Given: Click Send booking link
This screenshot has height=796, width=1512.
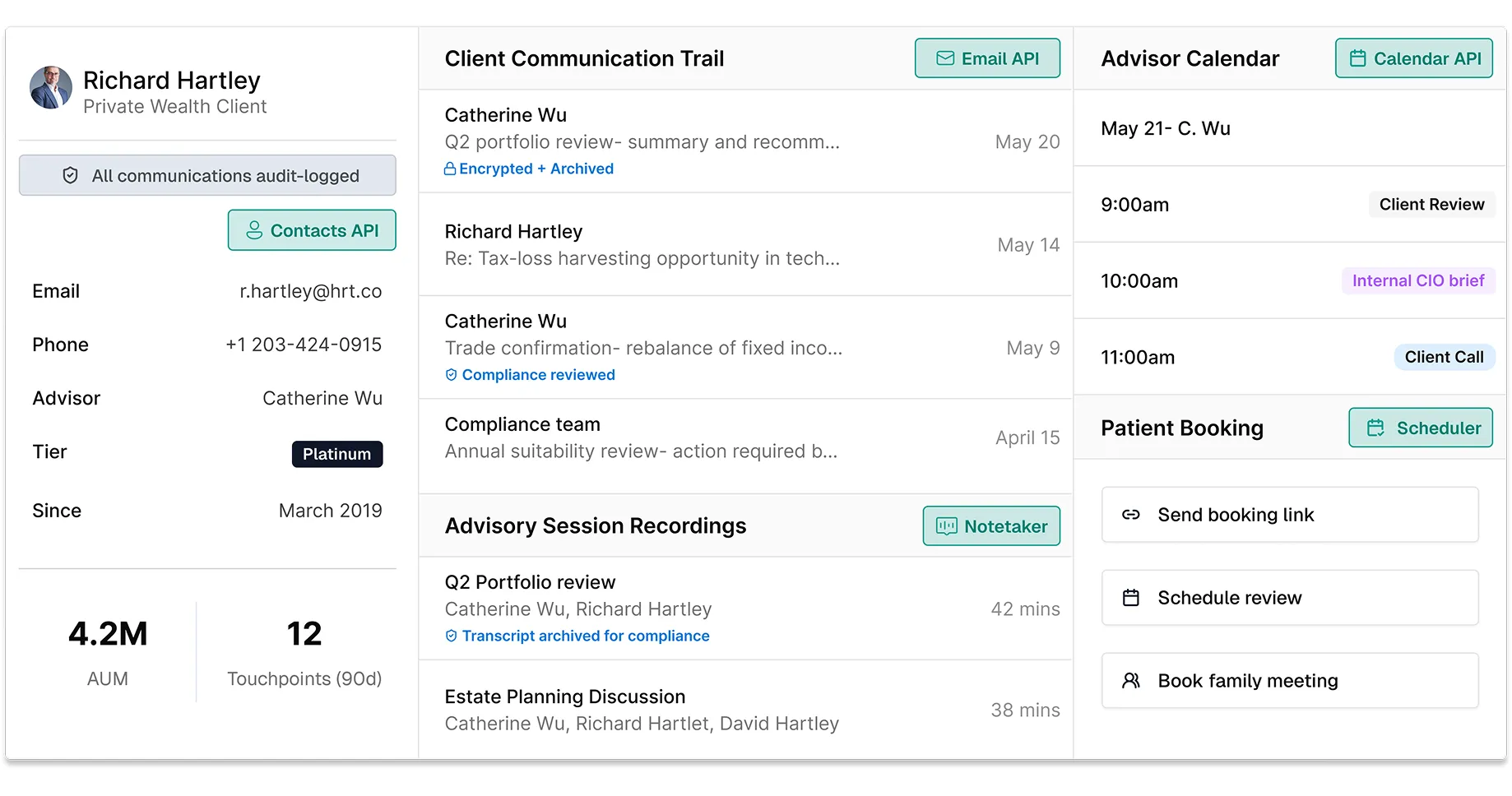Looking at the screenshot, I should (x=1290, y=515).
